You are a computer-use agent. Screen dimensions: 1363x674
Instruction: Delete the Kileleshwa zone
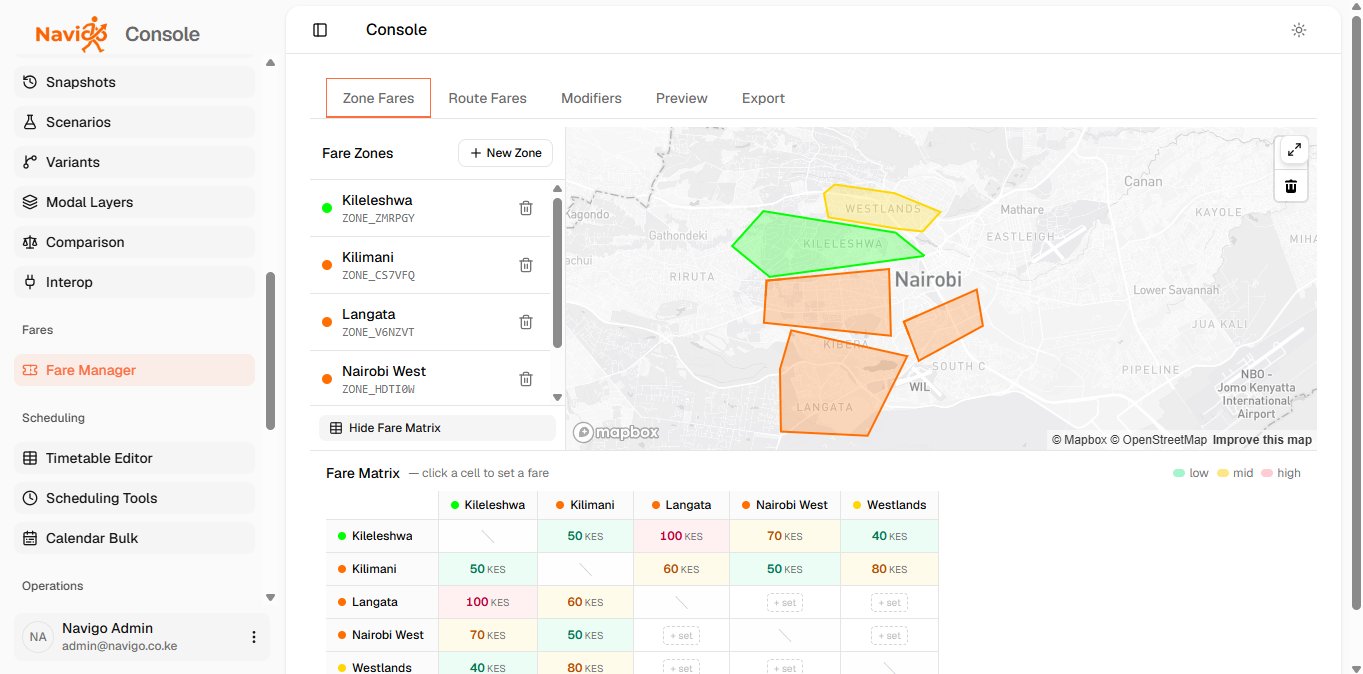(x=526, y=208)
